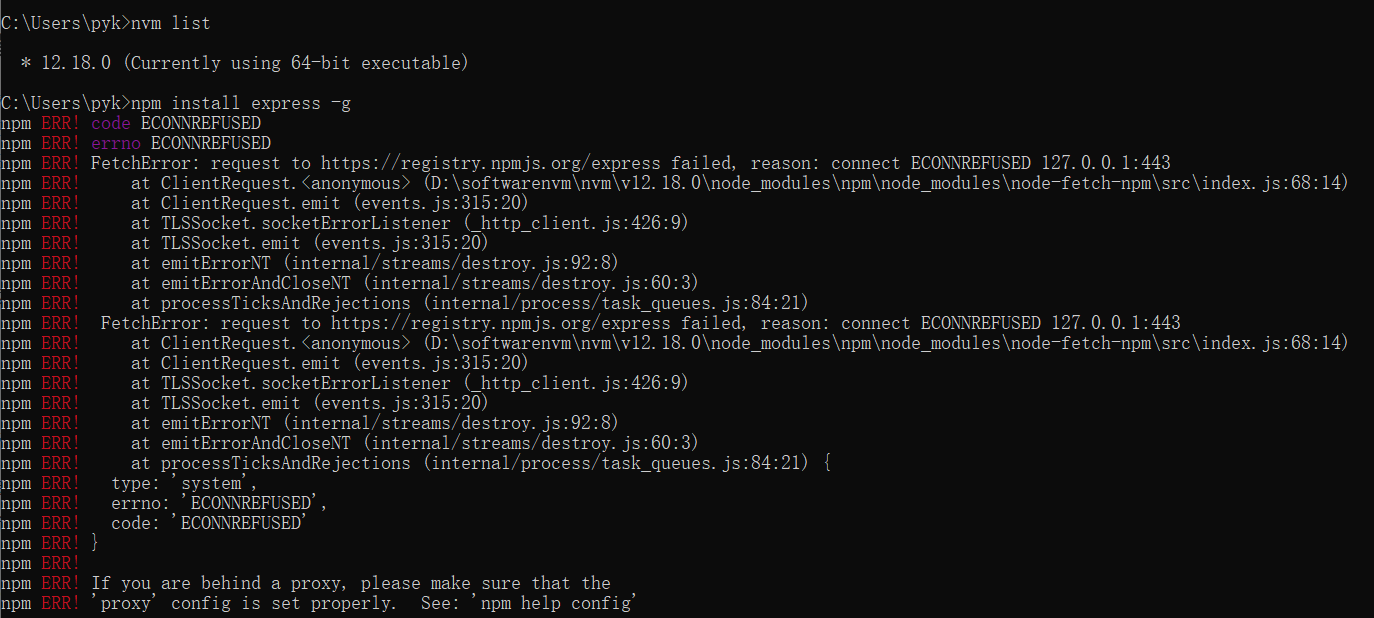Select the 12.18.0 version number

coord(77,63)
